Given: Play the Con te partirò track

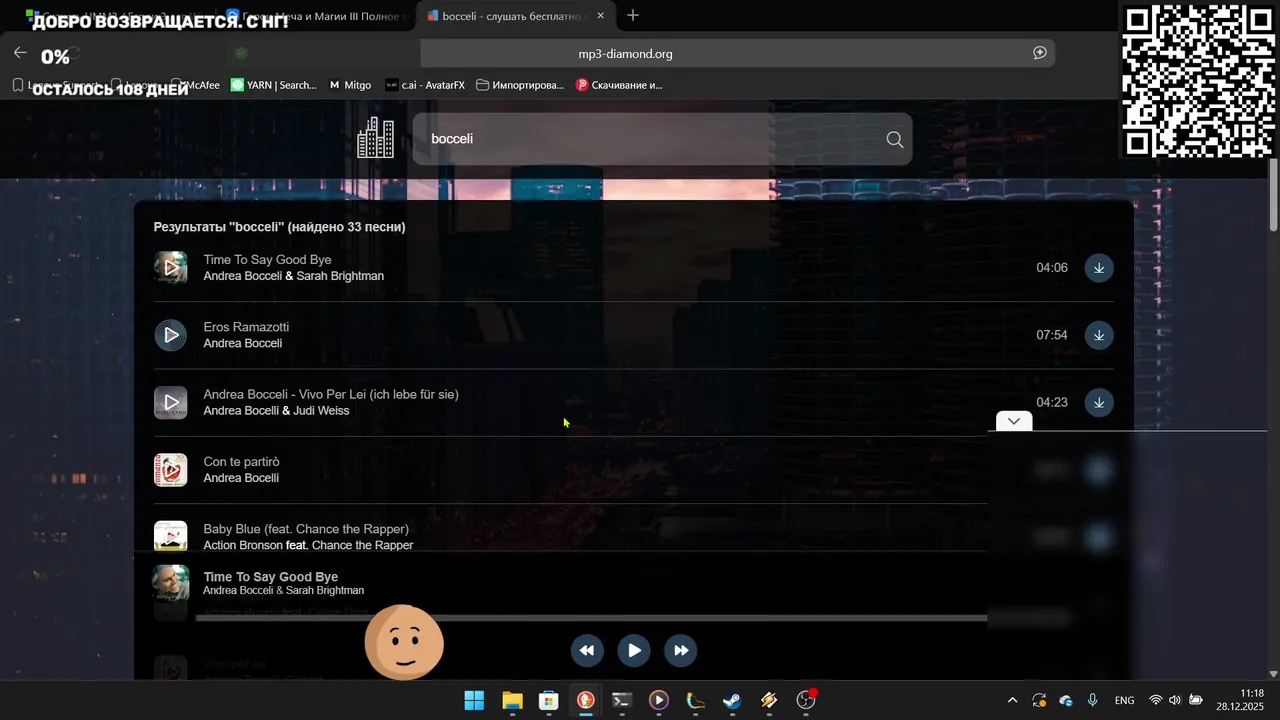Looking at the screenshot, I should 171,470.
